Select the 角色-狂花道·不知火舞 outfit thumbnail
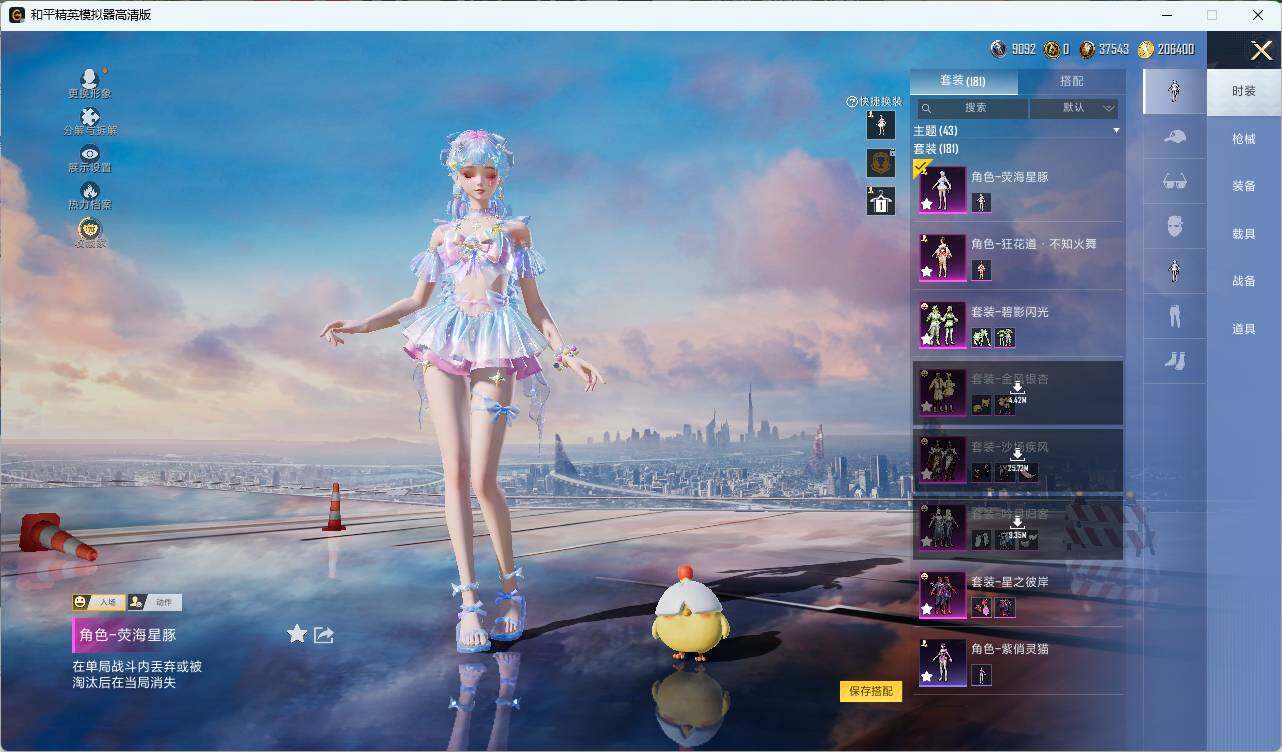1282x752 pixels. [942, 257]
